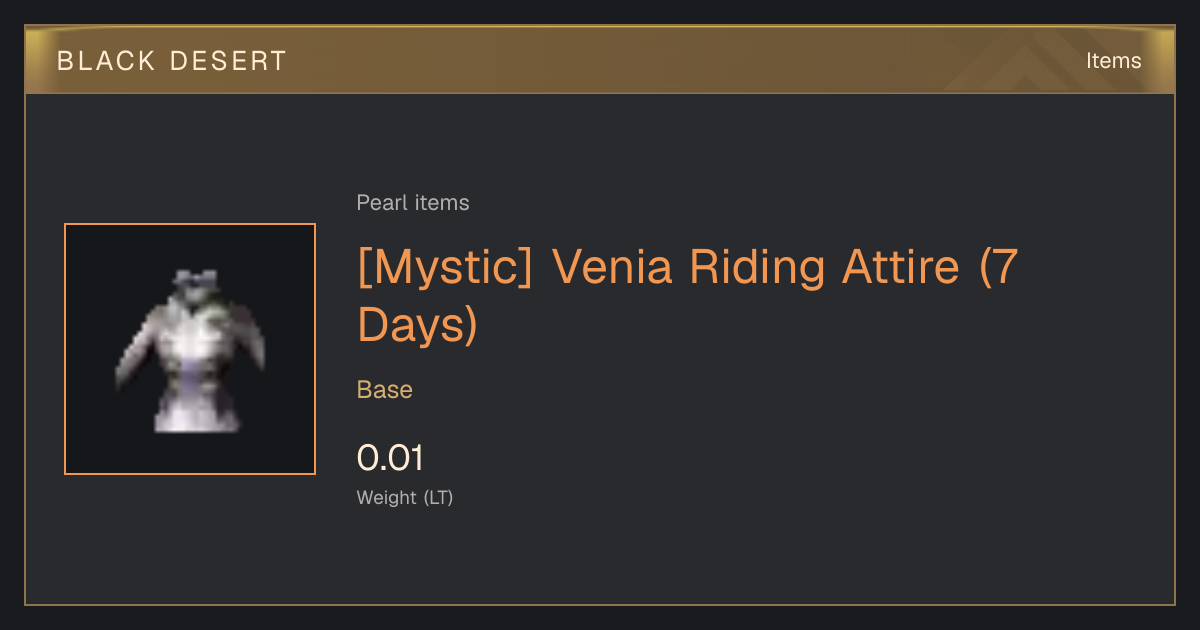1200x630 pixels.
Task: Click the Days) text on the second title line
Action: click(x=417, y=325)
